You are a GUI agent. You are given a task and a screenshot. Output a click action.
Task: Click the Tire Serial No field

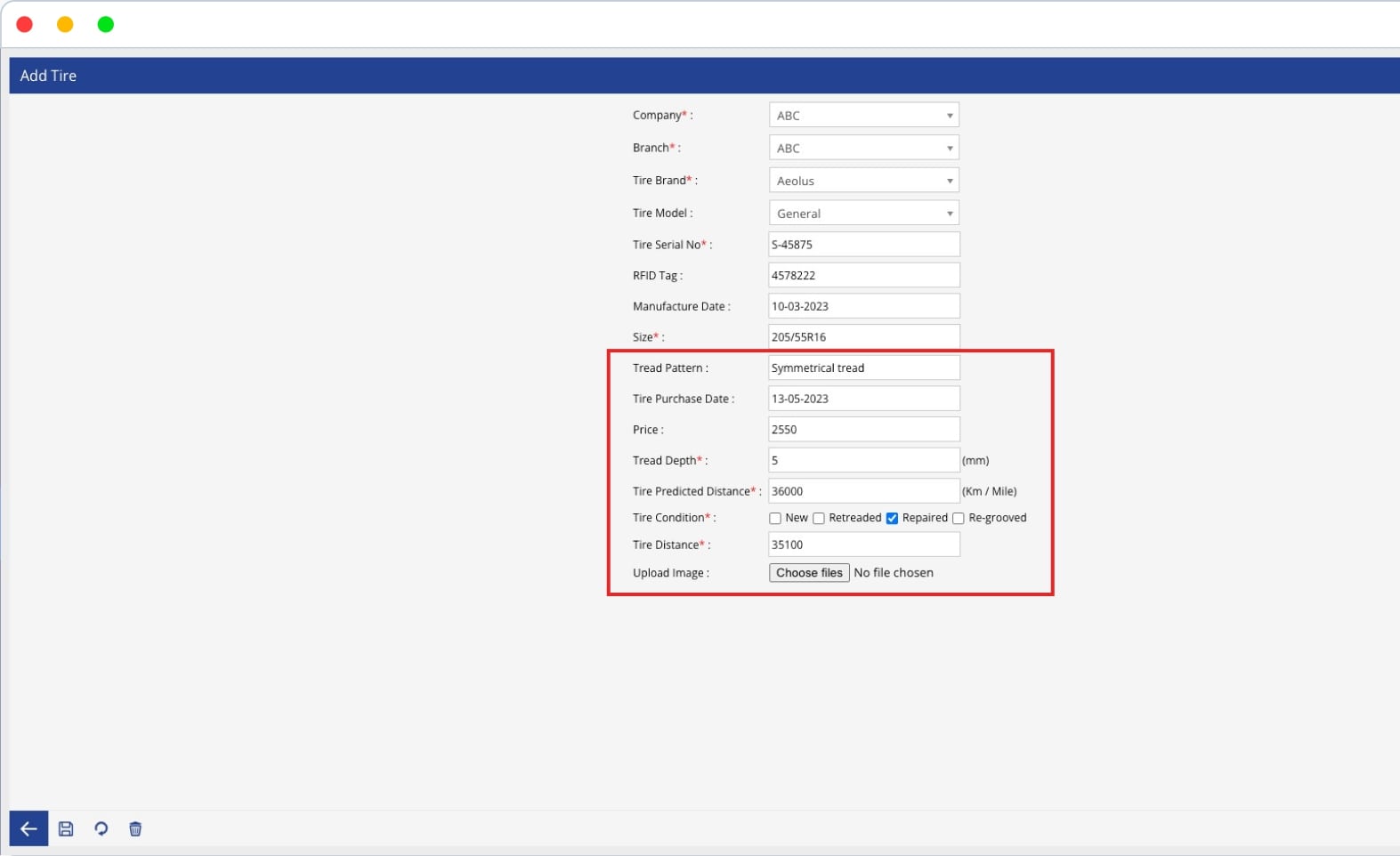[863, 245]
